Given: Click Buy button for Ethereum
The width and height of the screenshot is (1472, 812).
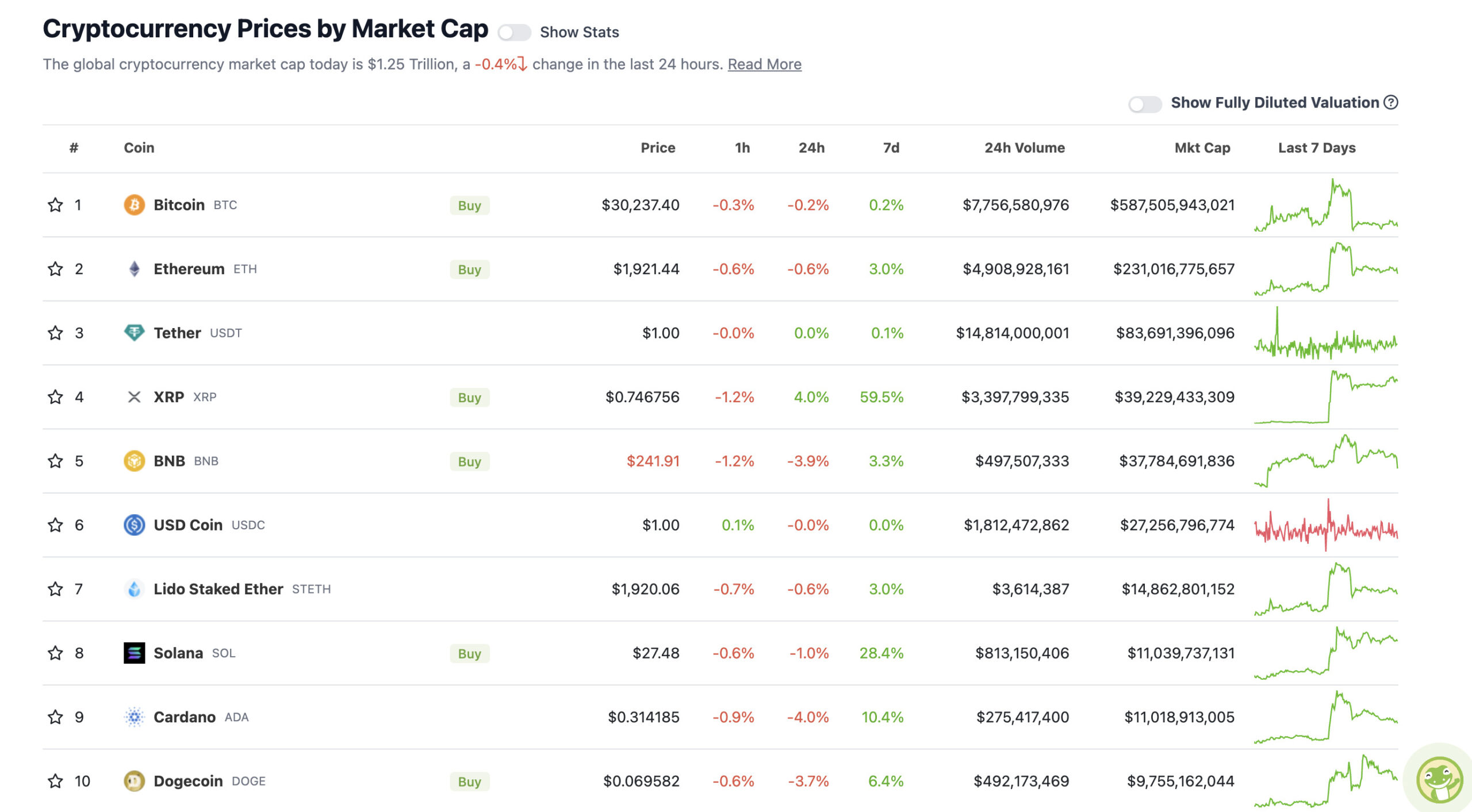Looking at the screenshot, I should click(470, 270).
